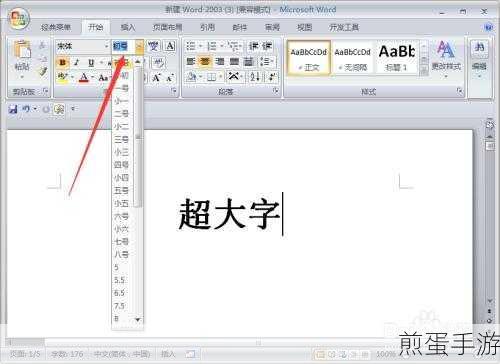
Task: Click the Editing (编辑) binoculars icon
Action: [x=479, y=48]
